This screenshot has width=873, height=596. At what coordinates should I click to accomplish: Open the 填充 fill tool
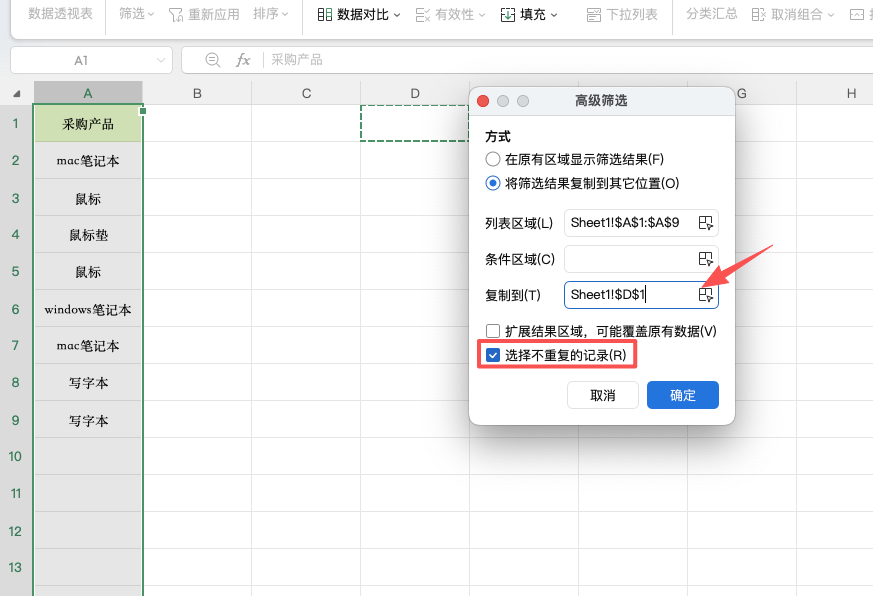pyautogui.click(x=528, y=14)
